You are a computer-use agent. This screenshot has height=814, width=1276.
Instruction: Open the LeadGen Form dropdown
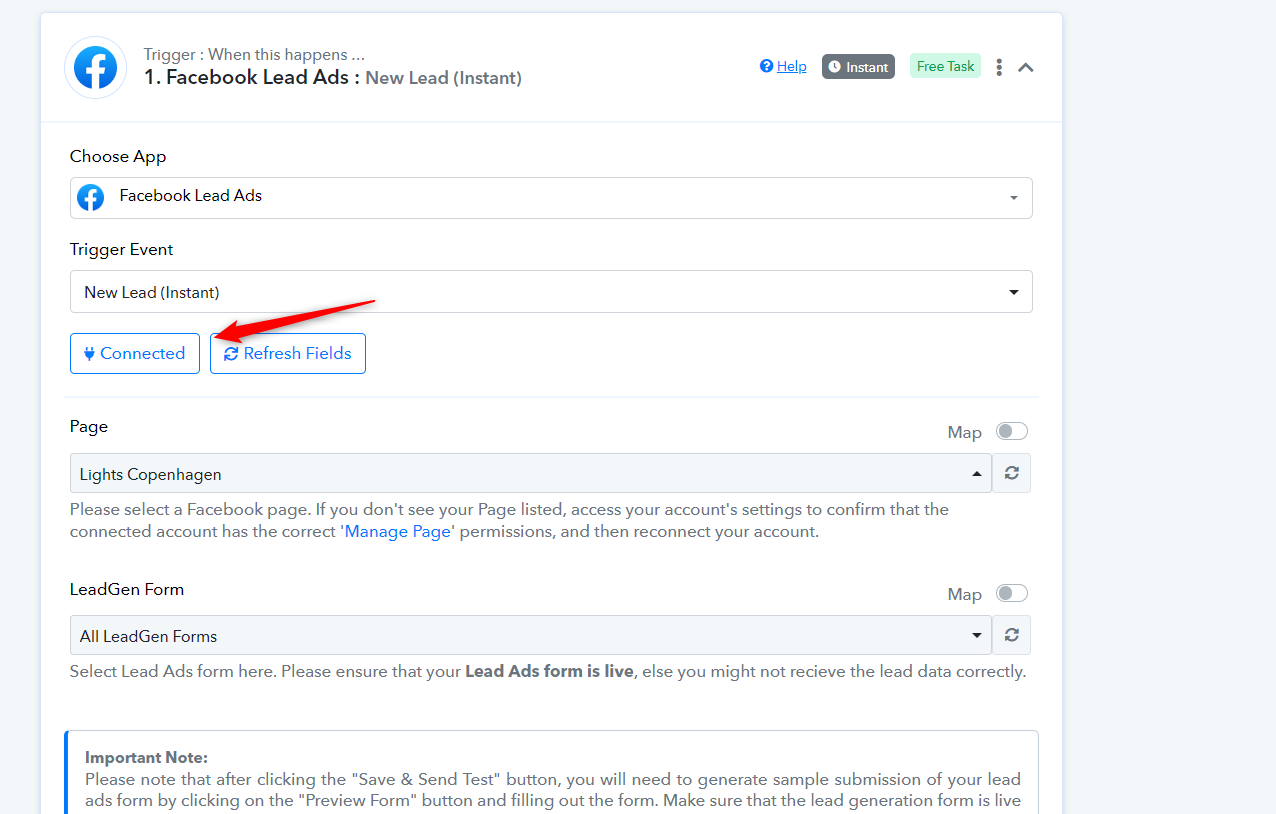click(x=531, y=635)
